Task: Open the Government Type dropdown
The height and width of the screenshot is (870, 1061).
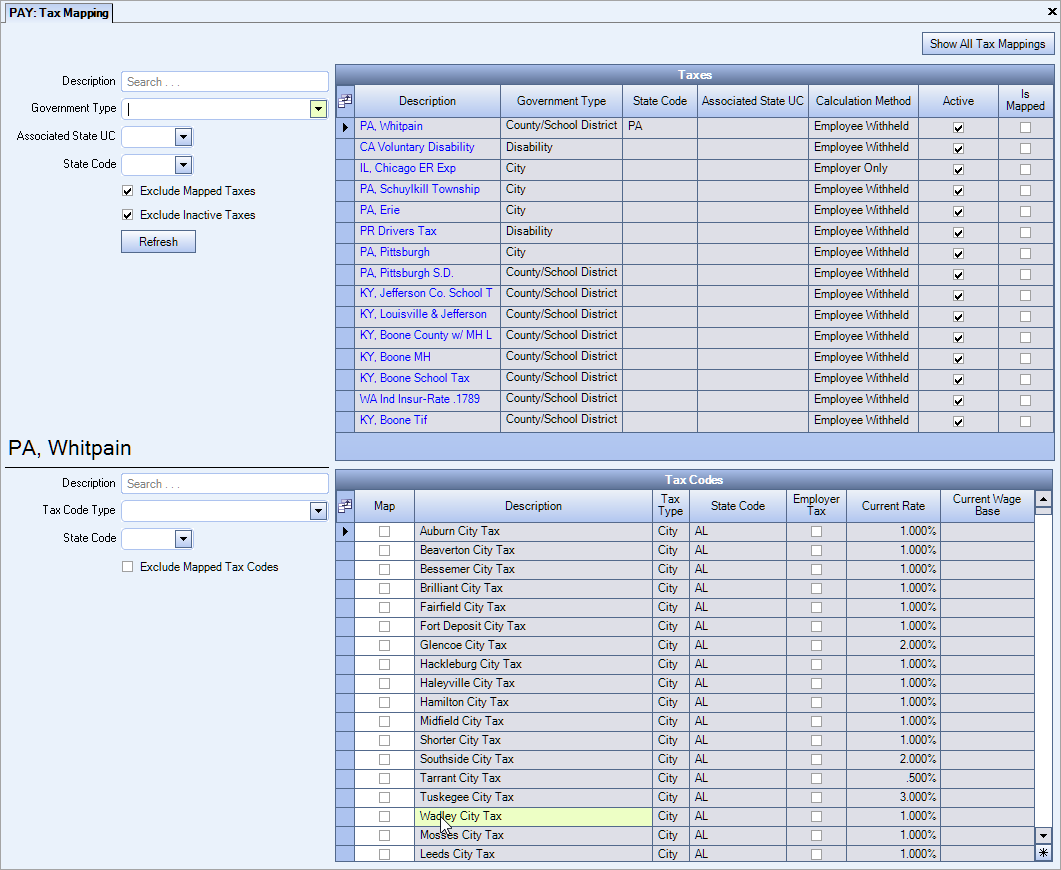Action: pyautogui.click(x=318, y=108)
